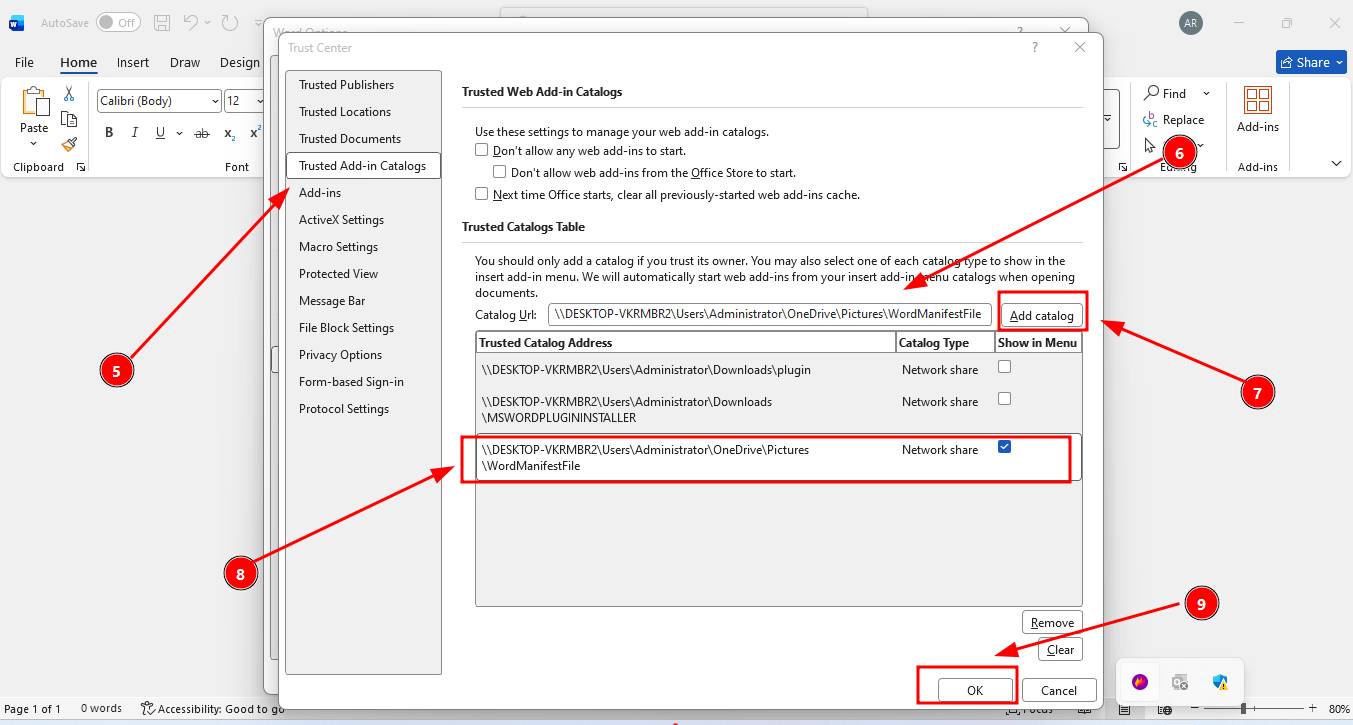Toggle Bold formatting in ribbon
The height and width of the screenshot is (725, 1353).
click(109, 133)
